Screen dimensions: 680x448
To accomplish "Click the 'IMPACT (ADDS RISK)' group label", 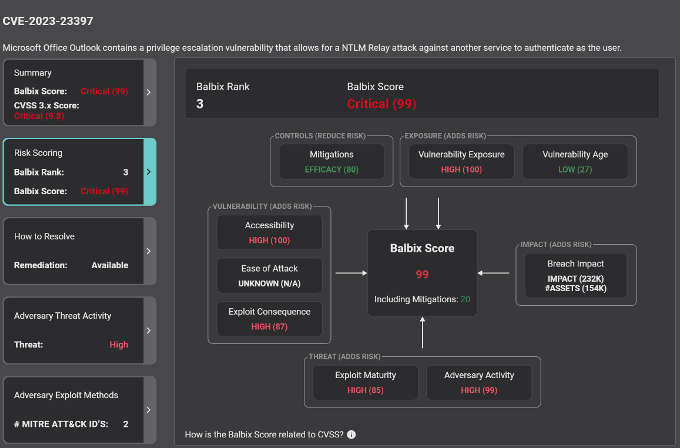I will click(556, 245).
